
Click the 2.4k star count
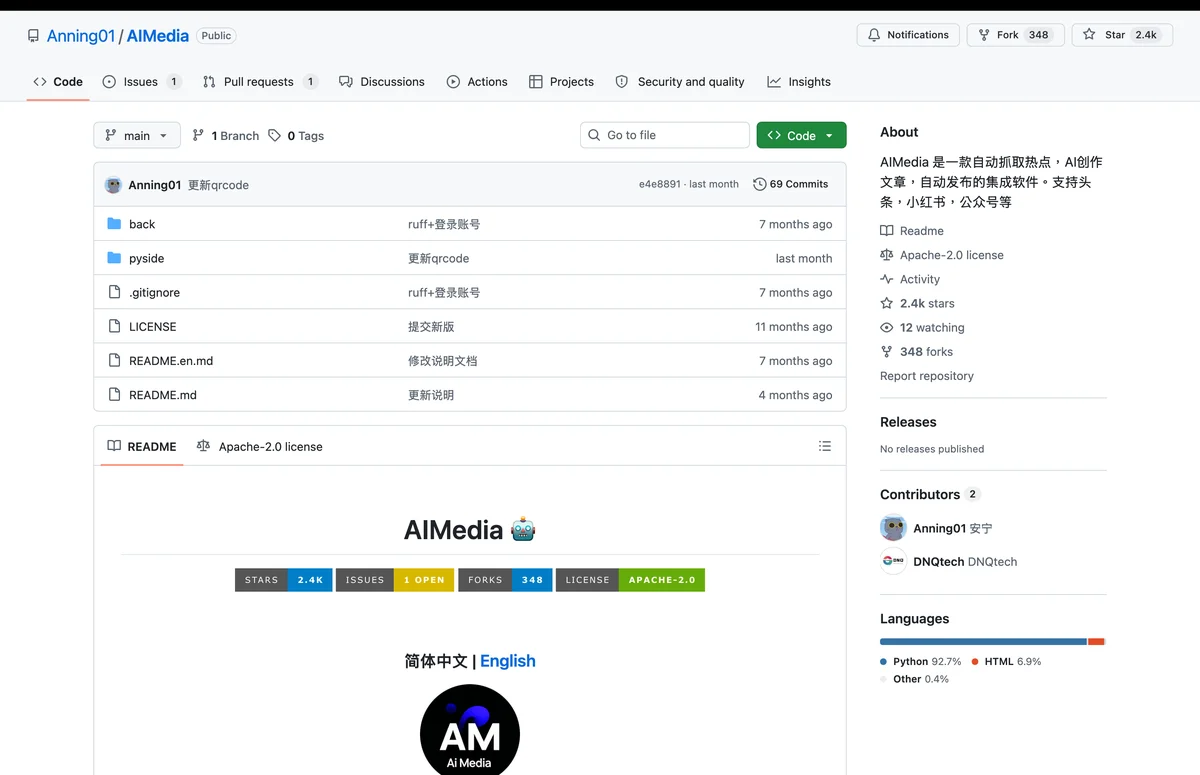click(x=1146, y=35)
